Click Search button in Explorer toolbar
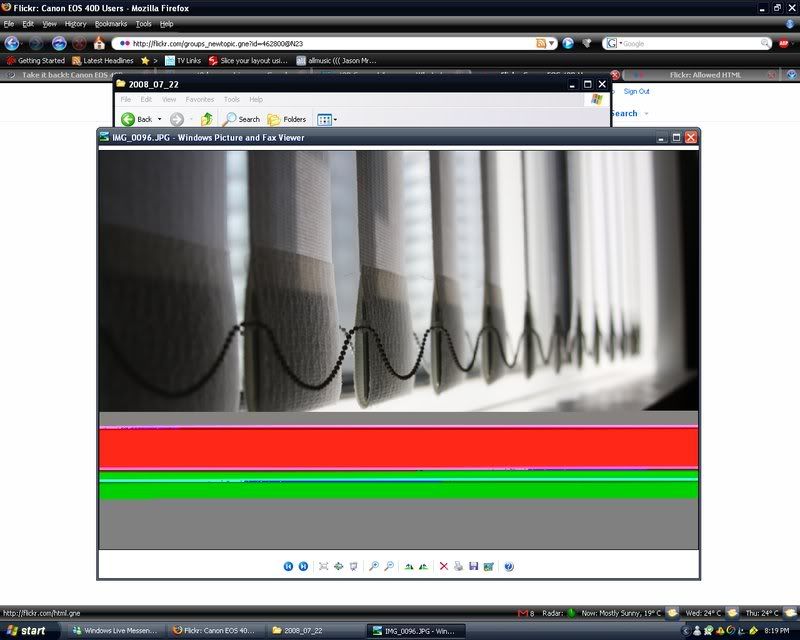 (x=241, y=119)
